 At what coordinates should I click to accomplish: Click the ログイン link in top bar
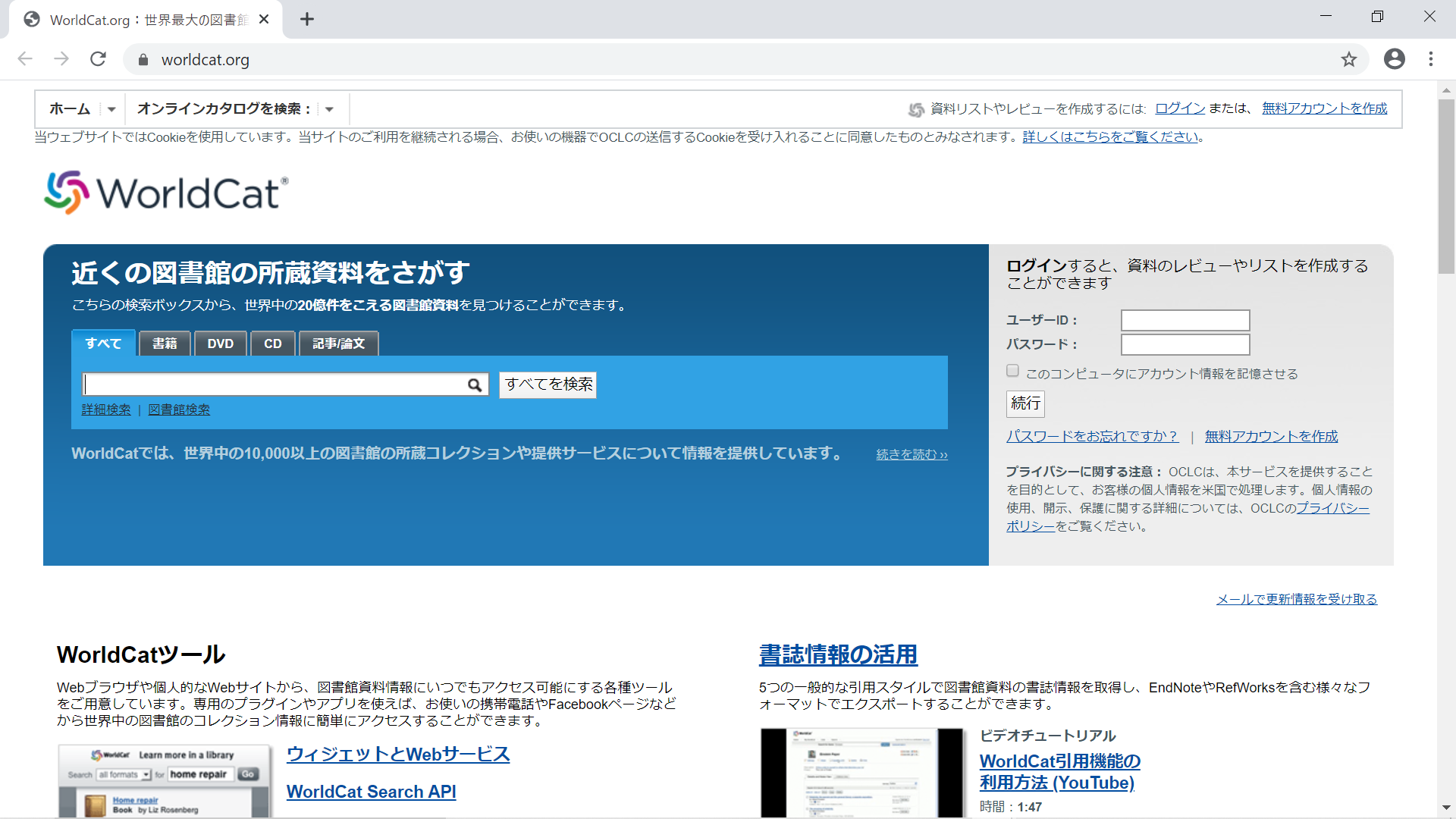1180,108
